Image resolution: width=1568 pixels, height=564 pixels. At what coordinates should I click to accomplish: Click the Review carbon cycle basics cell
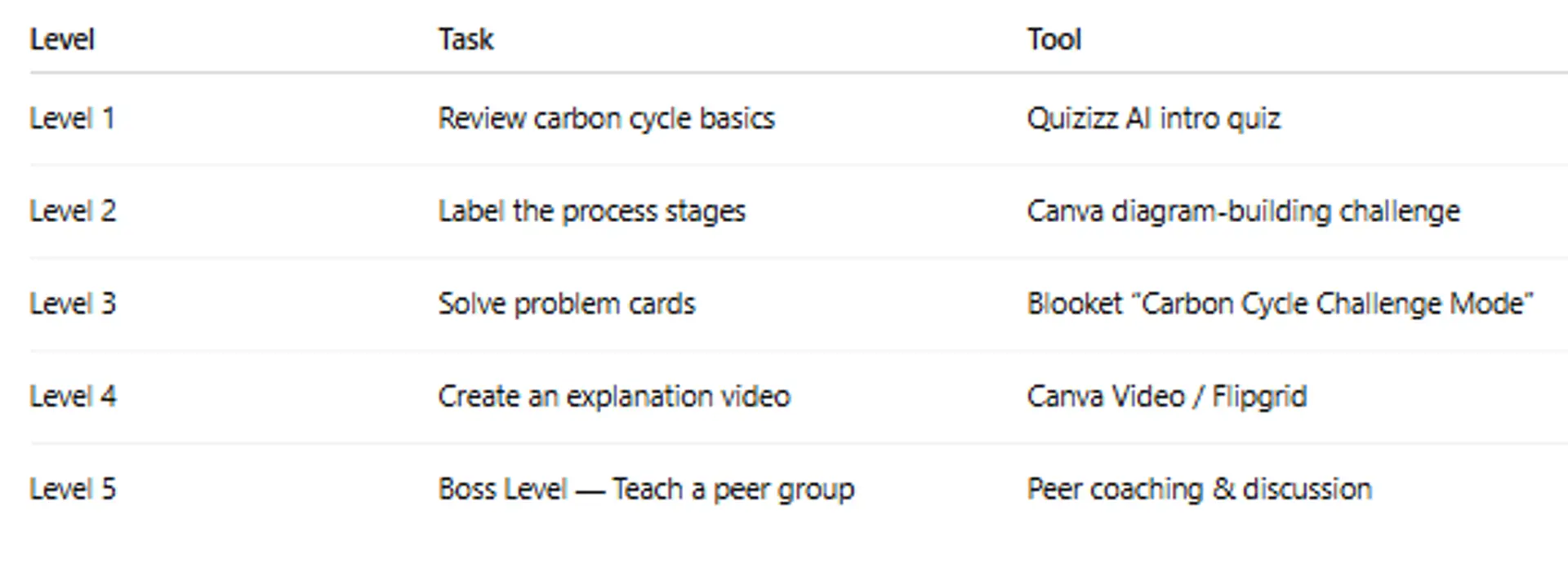[606, 118]
